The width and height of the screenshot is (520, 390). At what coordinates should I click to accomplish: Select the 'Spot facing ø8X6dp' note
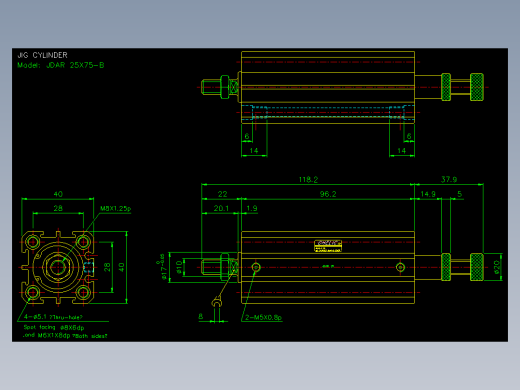[54, 327]
